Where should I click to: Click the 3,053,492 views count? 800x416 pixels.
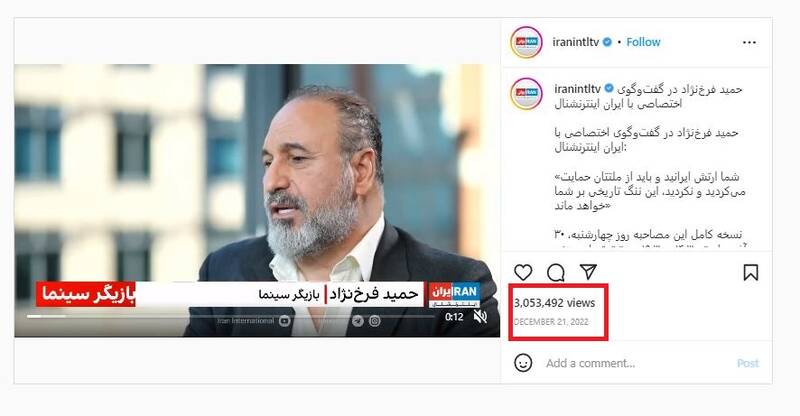tap(555, 303)
